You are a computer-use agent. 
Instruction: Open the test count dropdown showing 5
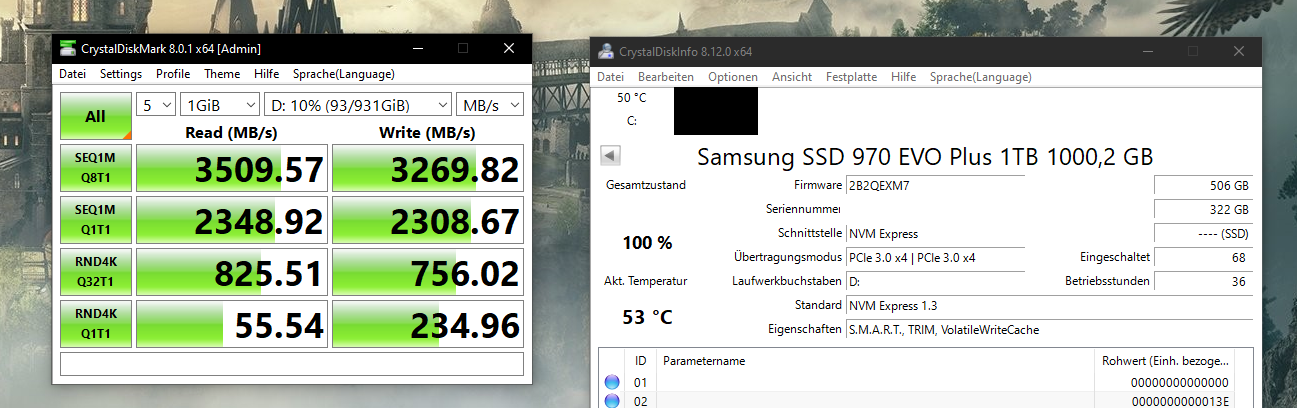155,105
